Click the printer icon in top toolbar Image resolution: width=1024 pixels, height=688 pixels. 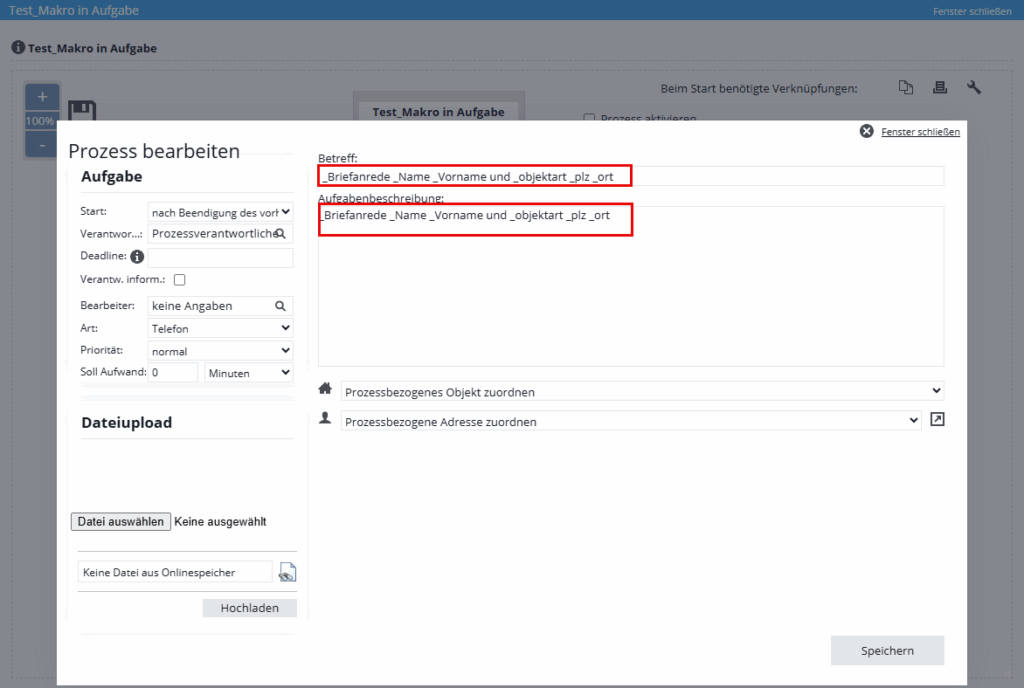(940, 88)
